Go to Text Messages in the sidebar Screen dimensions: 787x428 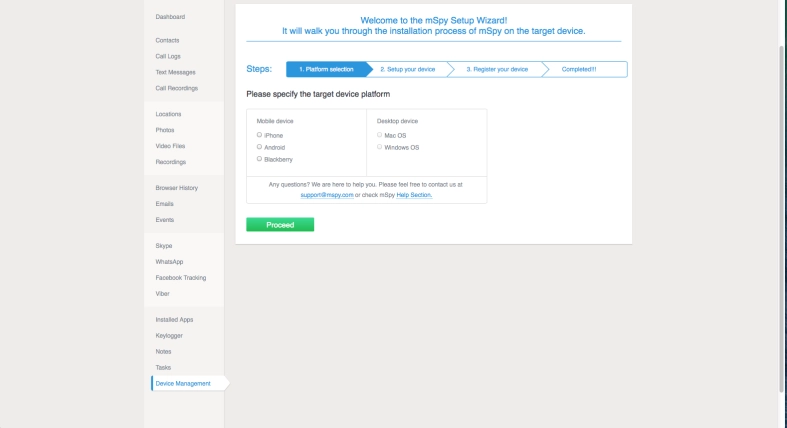tap(175, 72)
